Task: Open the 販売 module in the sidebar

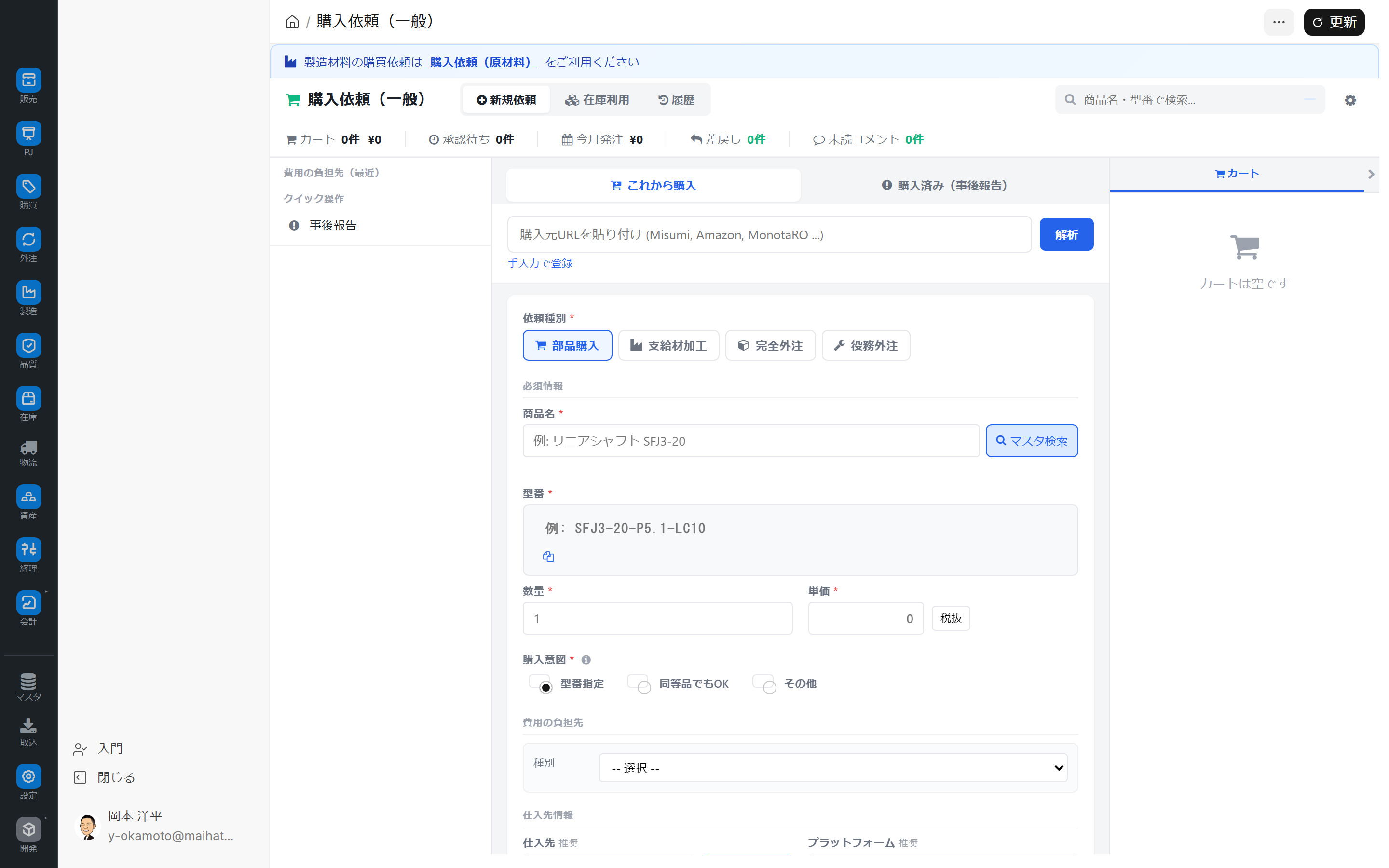Action: pyautogui.click(x=28, y=85)
